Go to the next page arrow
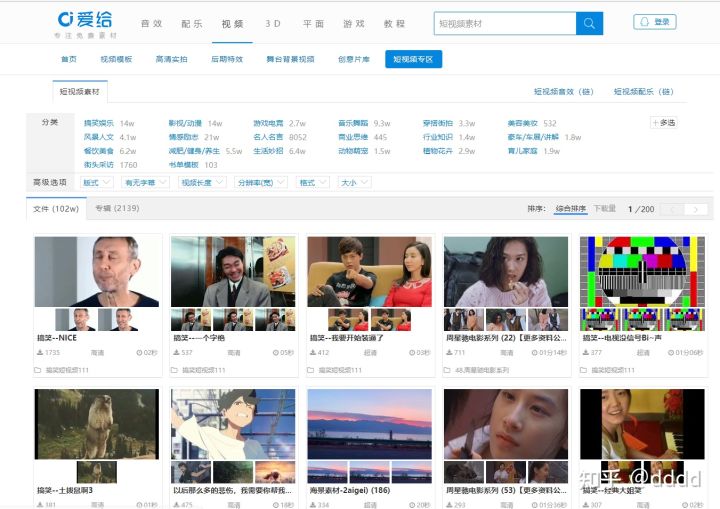The width and height of the screenshot is (720, 509). click(x=696, y=209)
